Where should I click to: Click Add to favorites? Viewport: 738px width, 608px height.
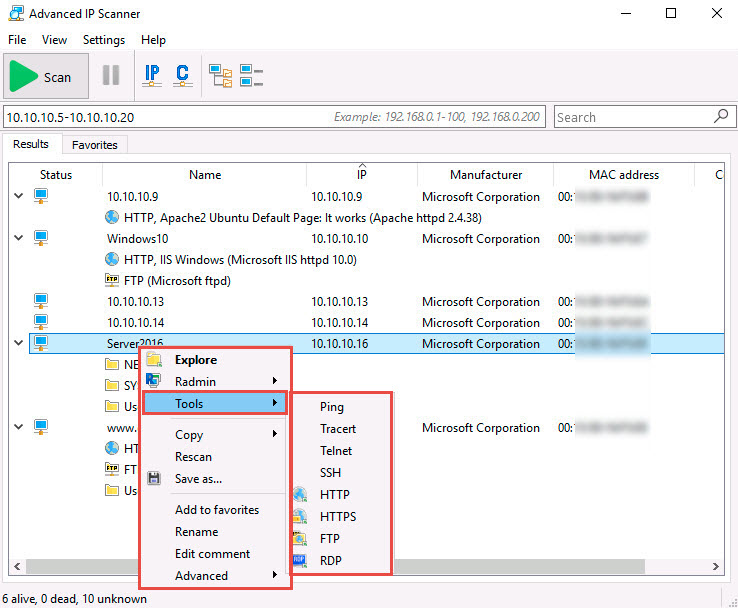click(x=214, y=510)
